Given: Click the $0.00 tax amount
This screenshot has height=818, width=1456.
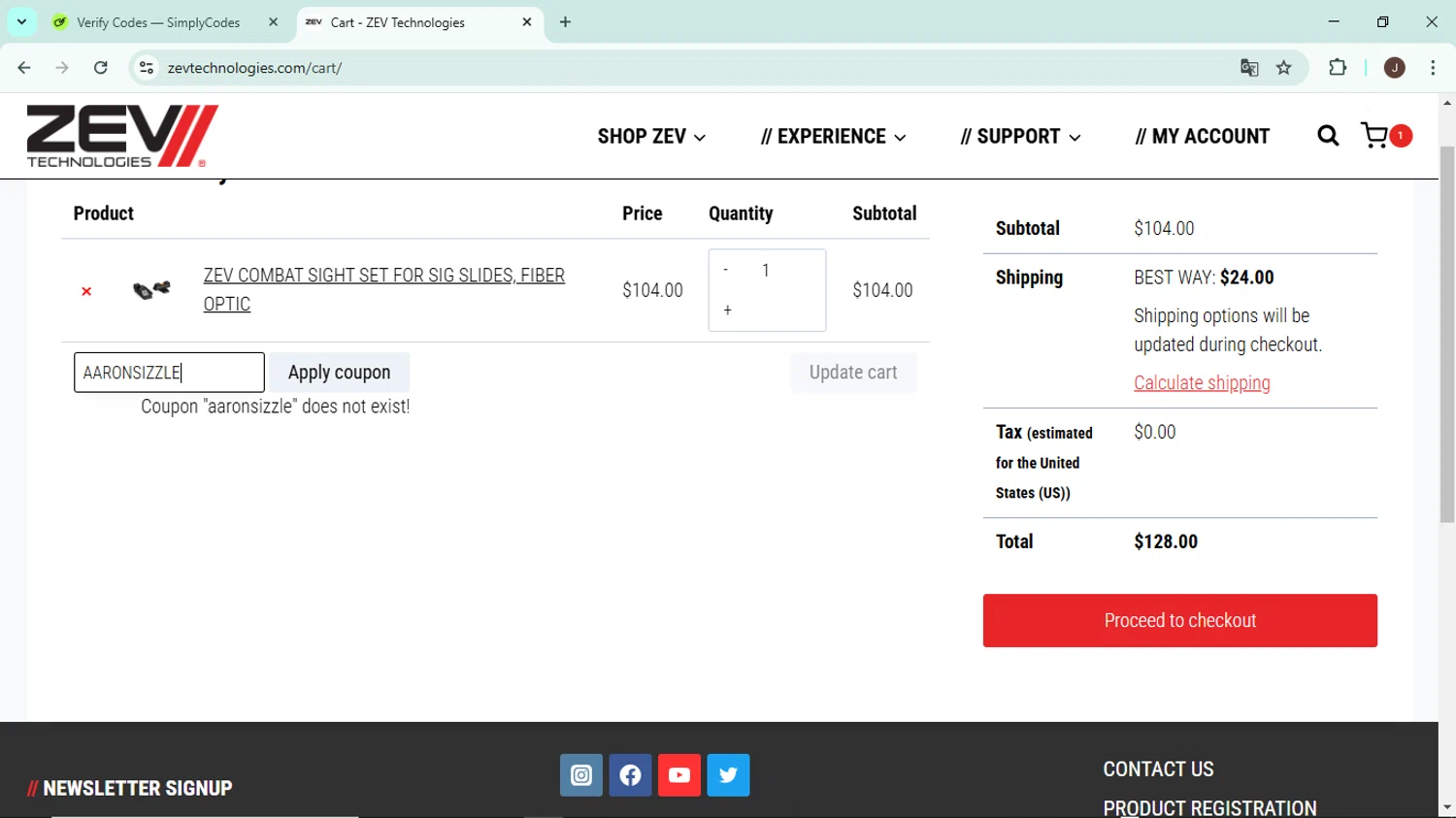Looking at the screenshot, I should (x=1154, y=433).
